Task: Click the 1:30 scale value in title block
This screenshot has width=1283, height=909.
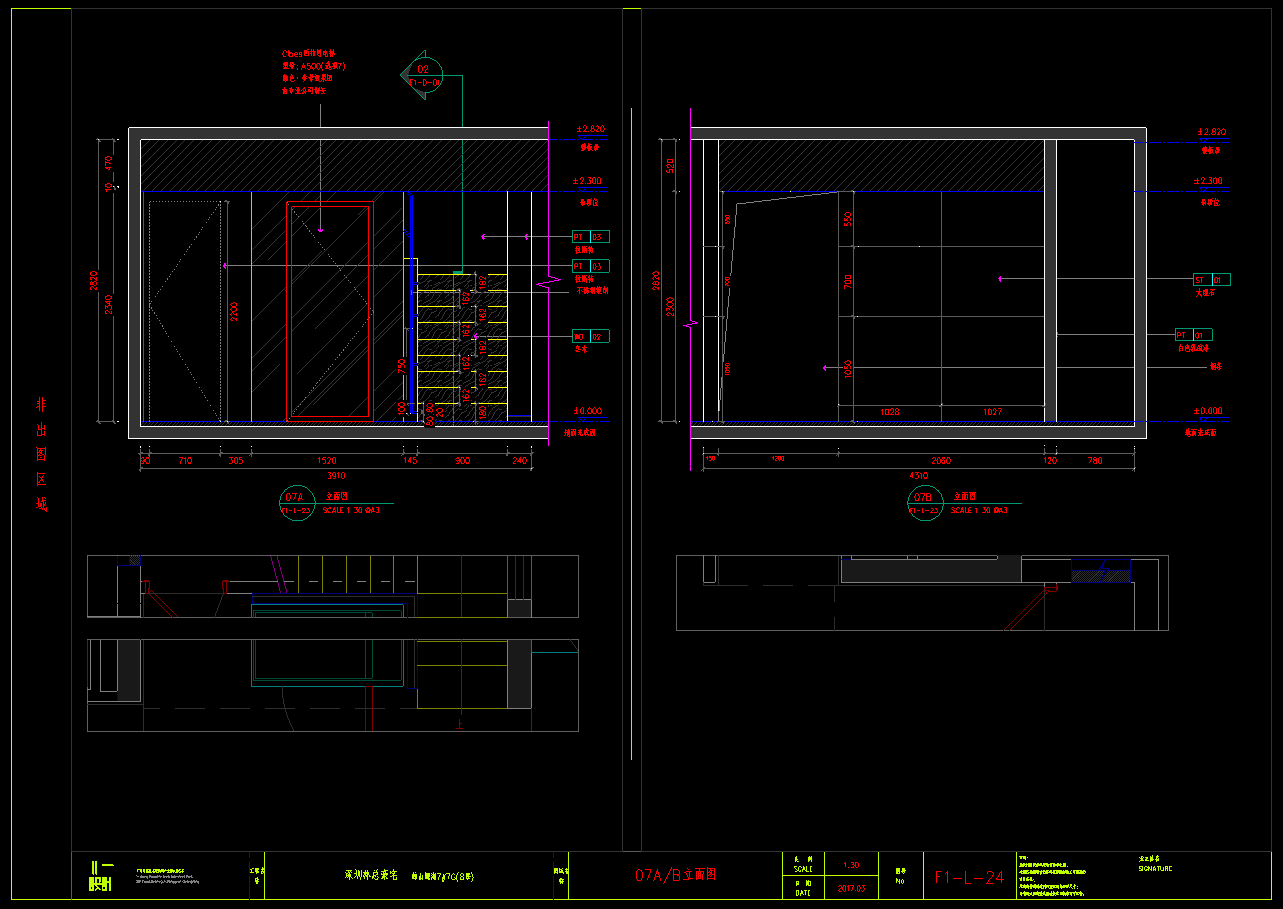Action: coord(851,864)
